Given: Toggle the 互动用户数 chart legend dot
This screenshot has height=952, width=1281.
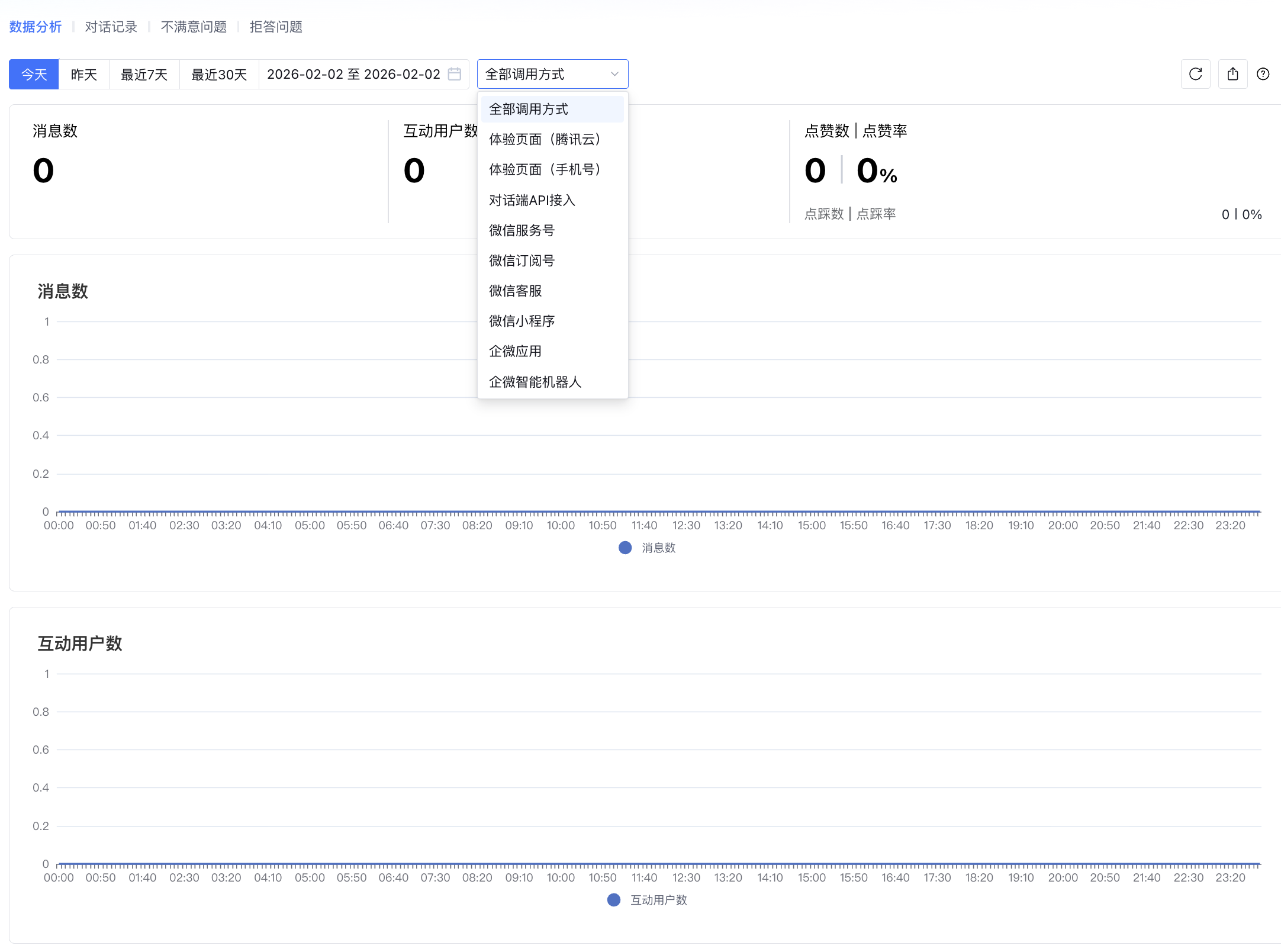Looking at the screenshot, I should pos(614,900).
